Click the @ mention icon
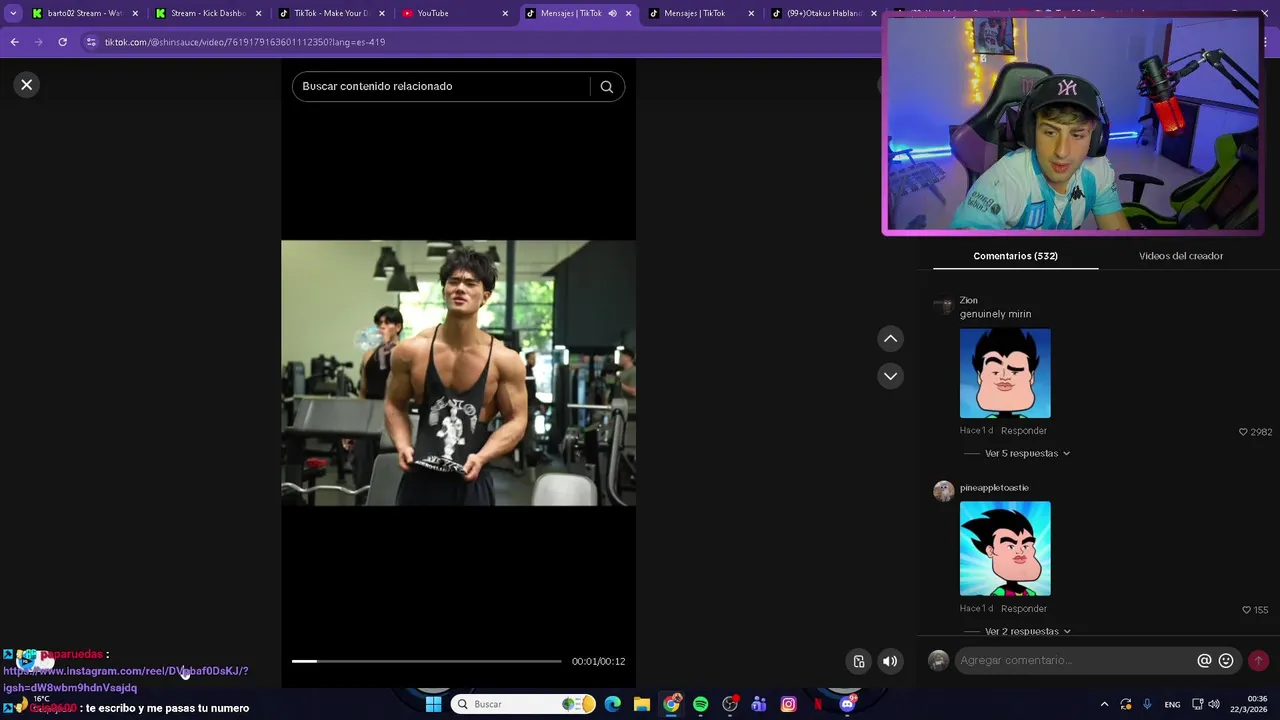The image size is (1280, 720). click(1204, 661)
